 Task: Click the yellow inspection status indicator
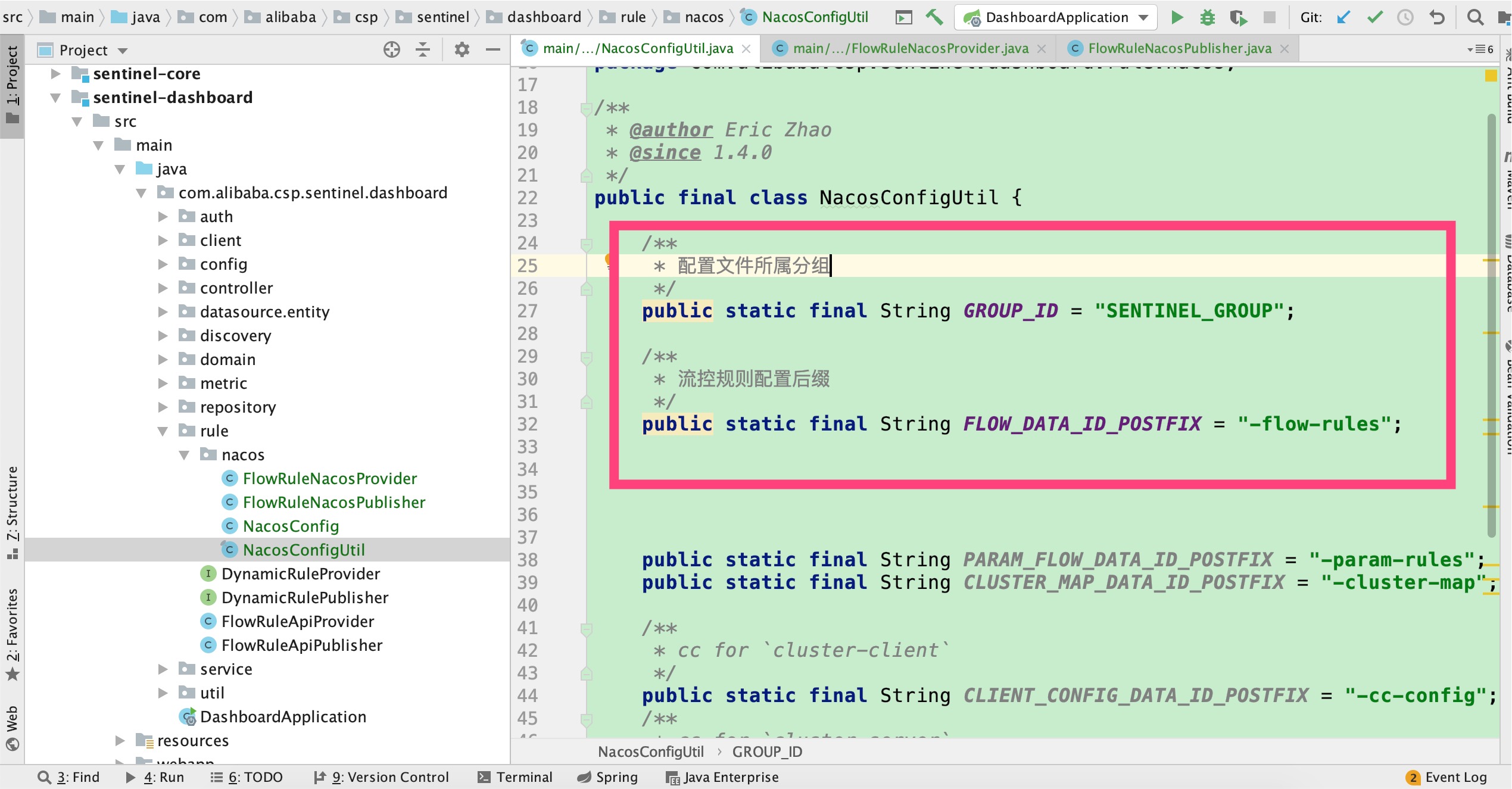(x=1491, y=76)
